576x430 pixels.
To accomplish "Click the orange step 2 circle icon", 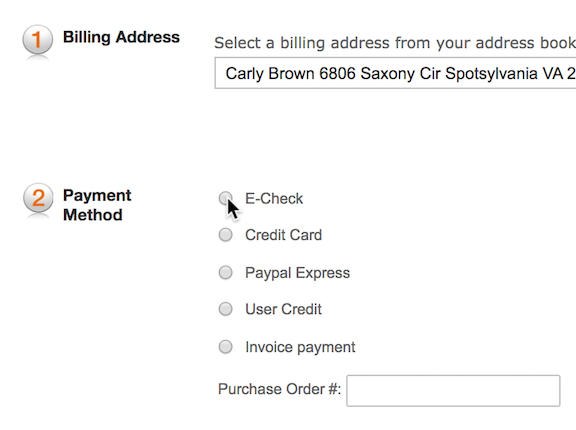I will (x=38, y=198).
